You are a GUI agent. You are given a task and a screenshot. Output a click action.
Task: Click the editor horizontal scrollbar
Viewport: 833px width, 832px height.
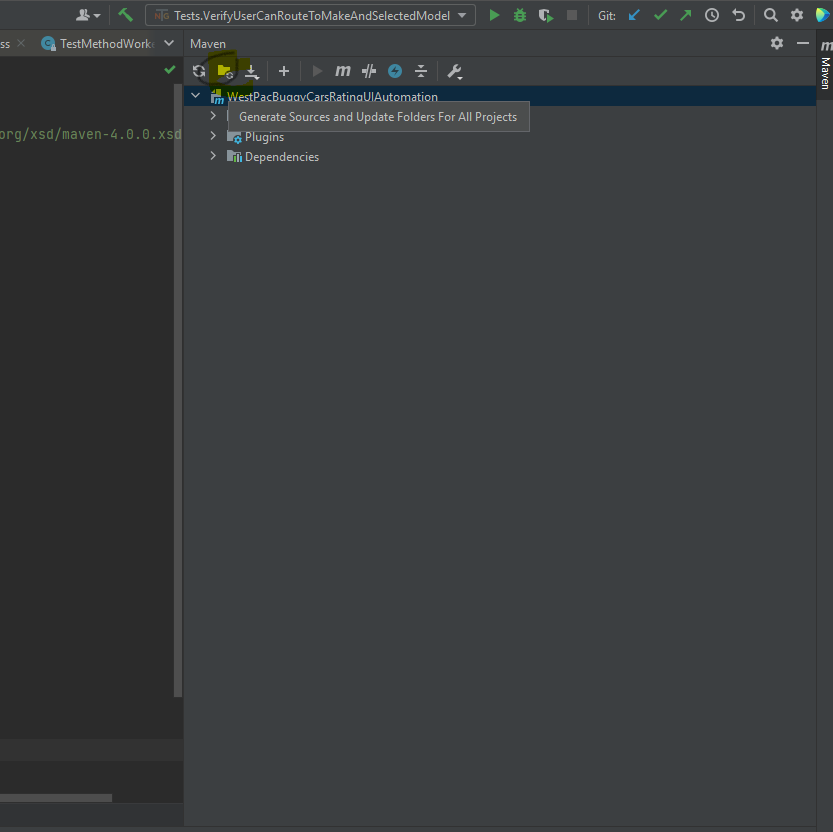56,797
